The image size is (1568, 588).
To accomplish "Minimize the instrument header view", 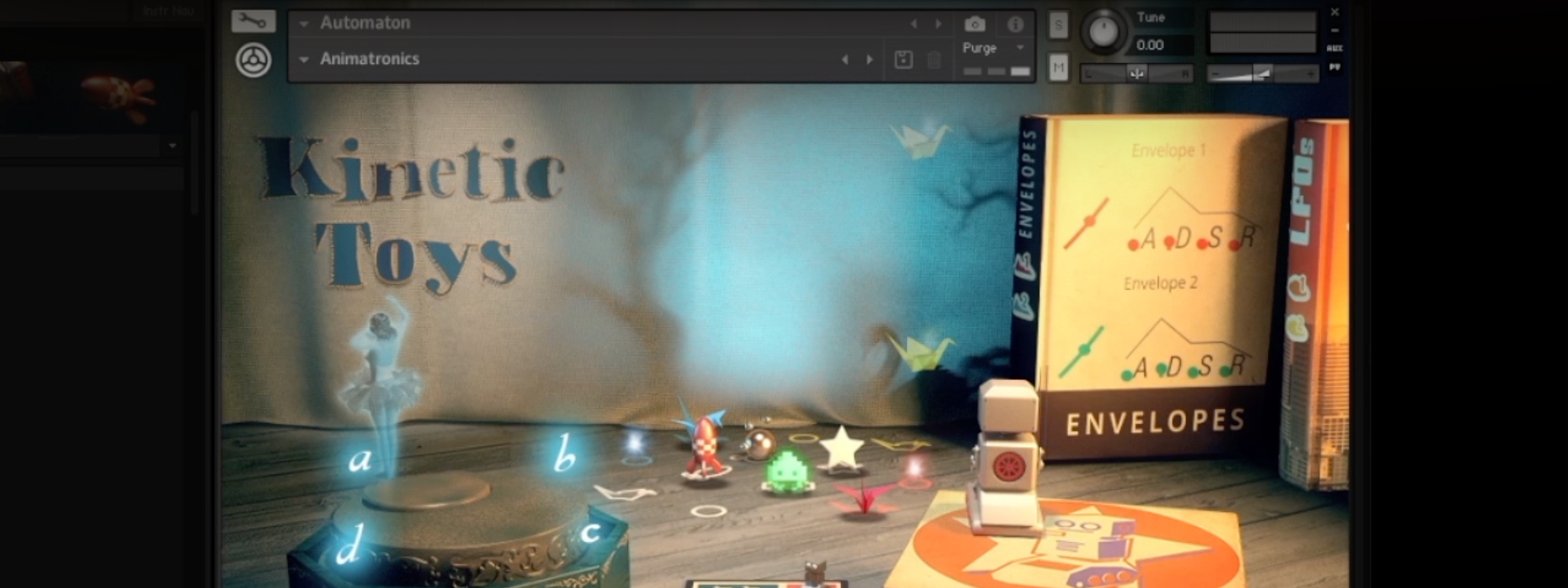I will coord(1334,30).
